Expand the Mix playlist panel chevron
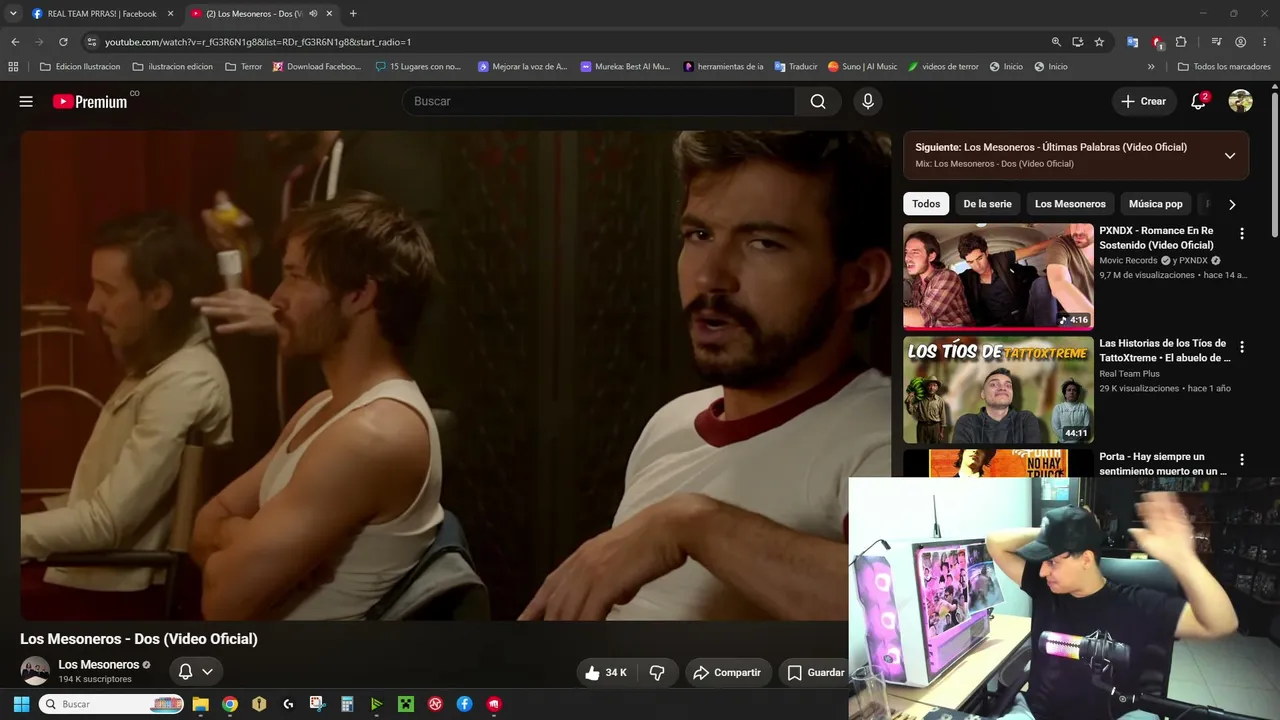The image size is (1280, 720). pos(1230,155)
